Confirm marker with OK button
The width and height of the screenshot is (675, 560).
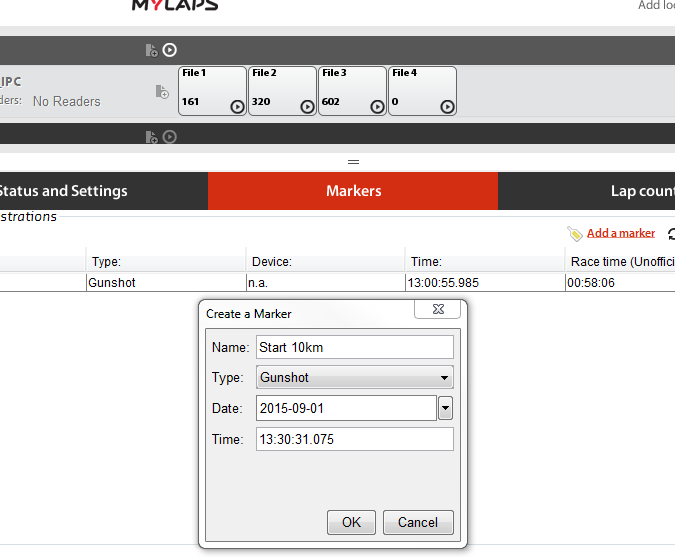pos(351,522)
